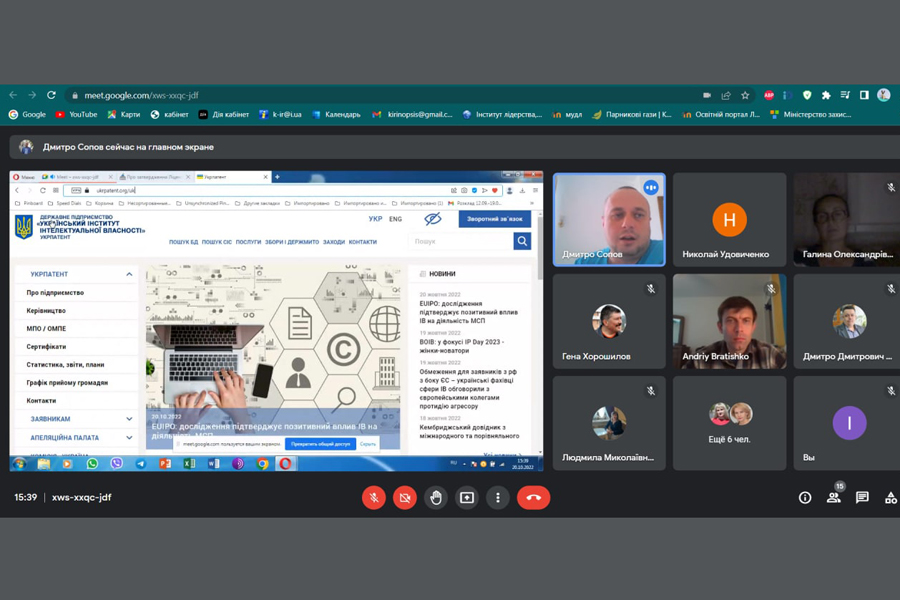Open Chrome profile avatar menu
The width and height of the screenshot is (900, 600).
coord(883,95)
